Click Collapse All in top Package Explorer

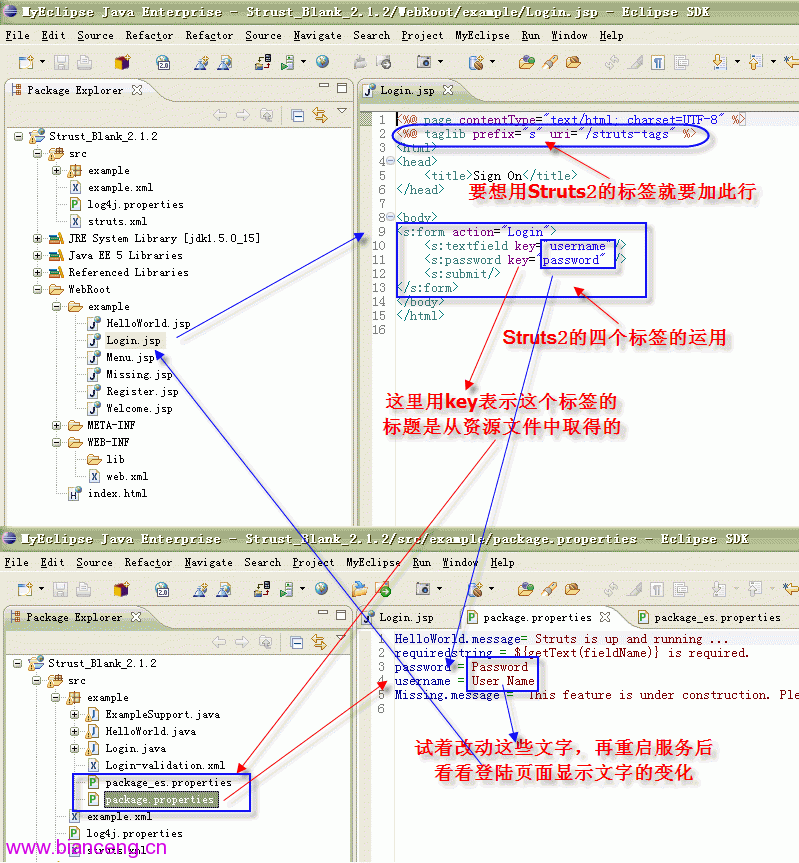(x=298, y=116)
